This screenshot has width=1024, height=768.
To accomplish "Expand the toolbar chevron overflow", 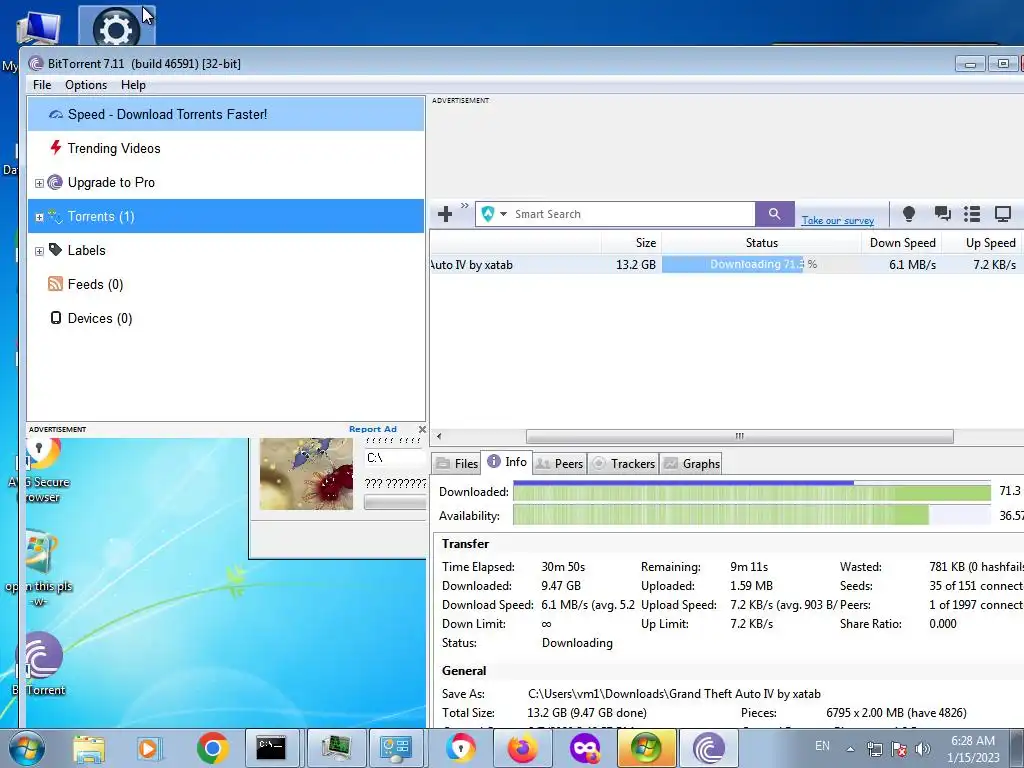I will (465, 206).
